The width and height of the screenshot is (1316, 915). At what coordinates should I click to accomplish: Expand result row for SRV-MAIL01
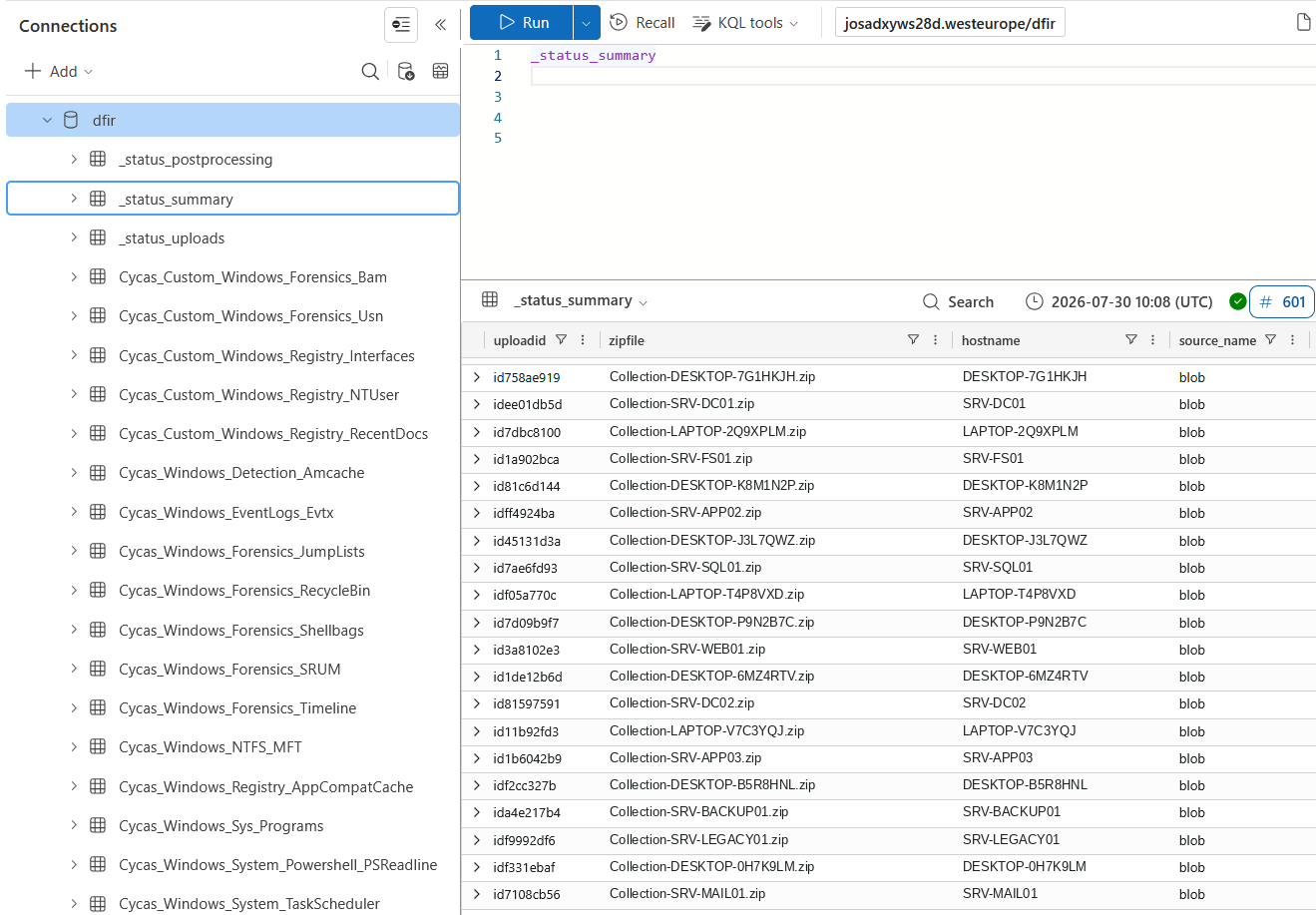477,894
